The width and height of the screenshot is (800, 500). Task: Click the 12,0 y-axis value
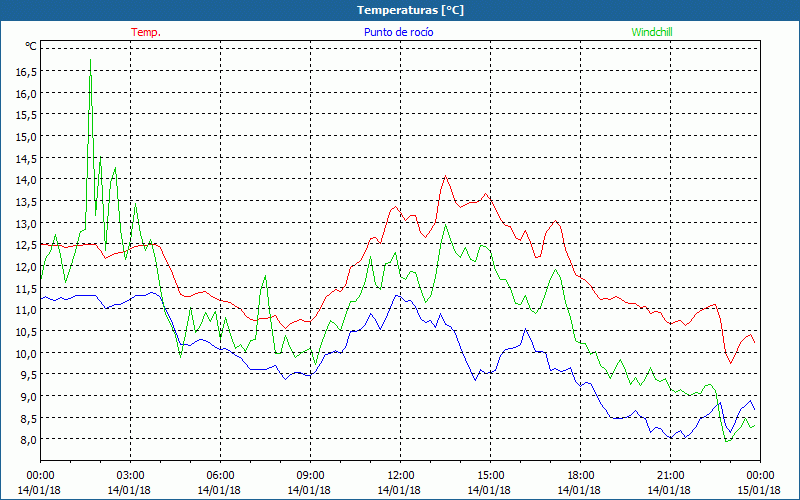tap(27, 267)
